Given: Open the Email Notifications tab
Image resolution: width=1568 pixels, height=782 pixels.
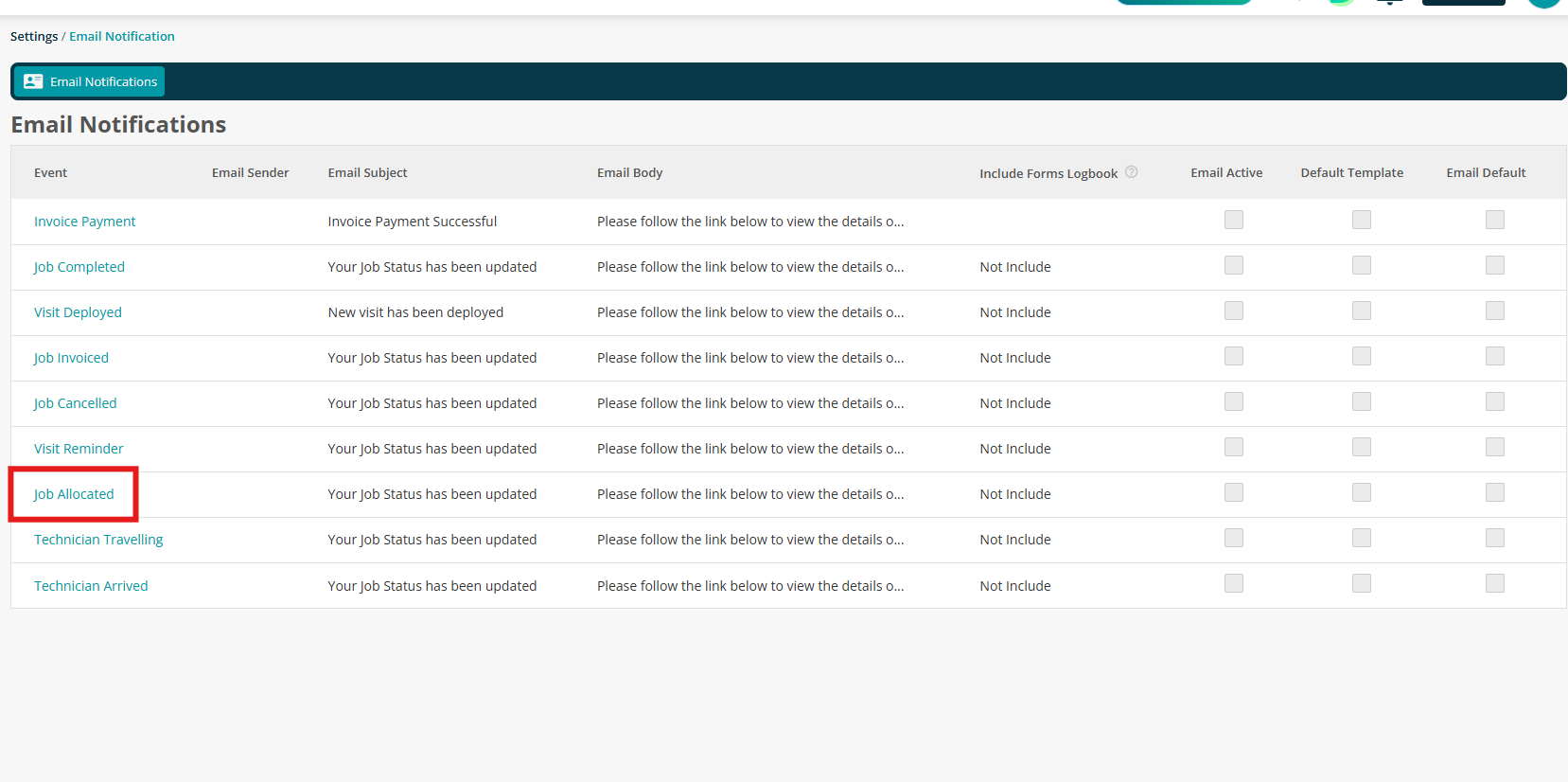Looking at the screenshot, I should tap(89, 81).
